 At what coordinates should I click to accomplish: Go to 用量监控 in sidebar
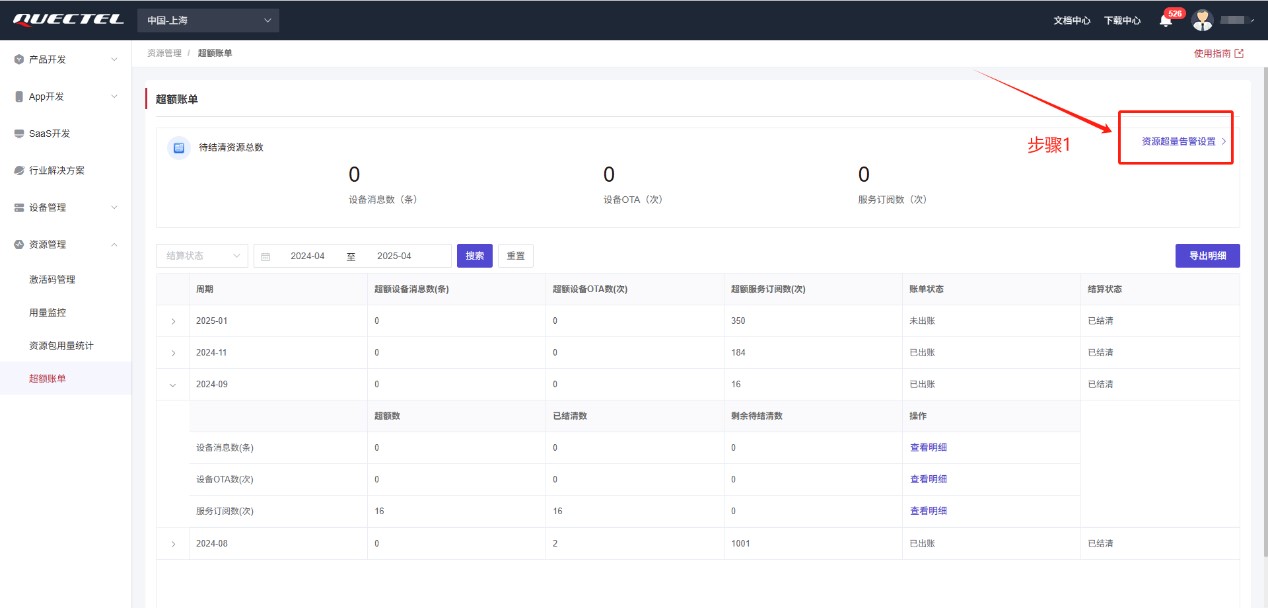[47, 313]
